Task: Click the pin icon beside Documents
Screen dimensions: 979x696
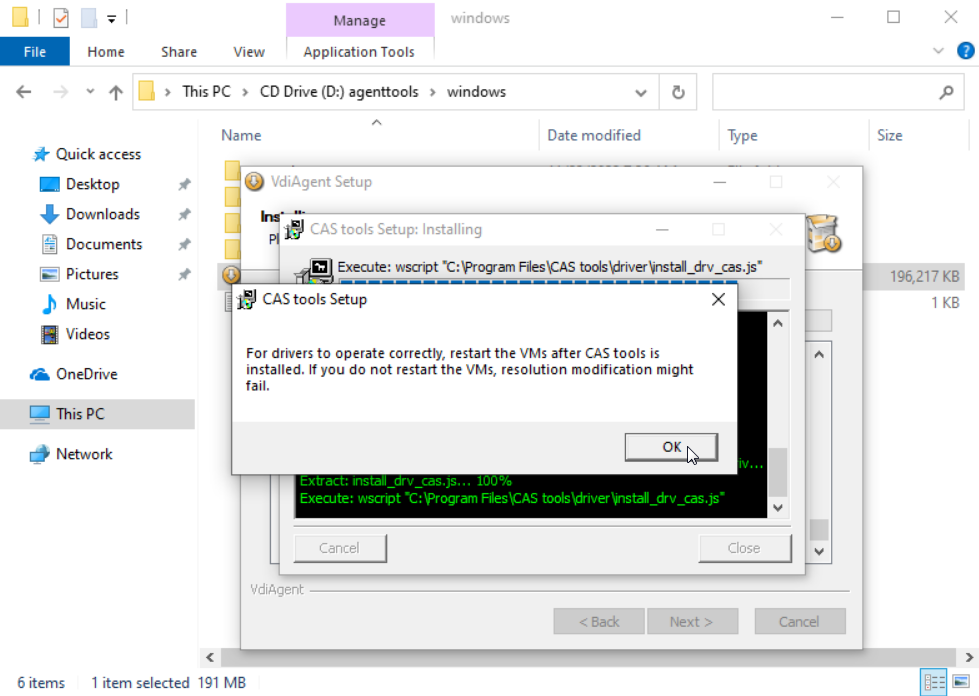Action: [184, 244]
